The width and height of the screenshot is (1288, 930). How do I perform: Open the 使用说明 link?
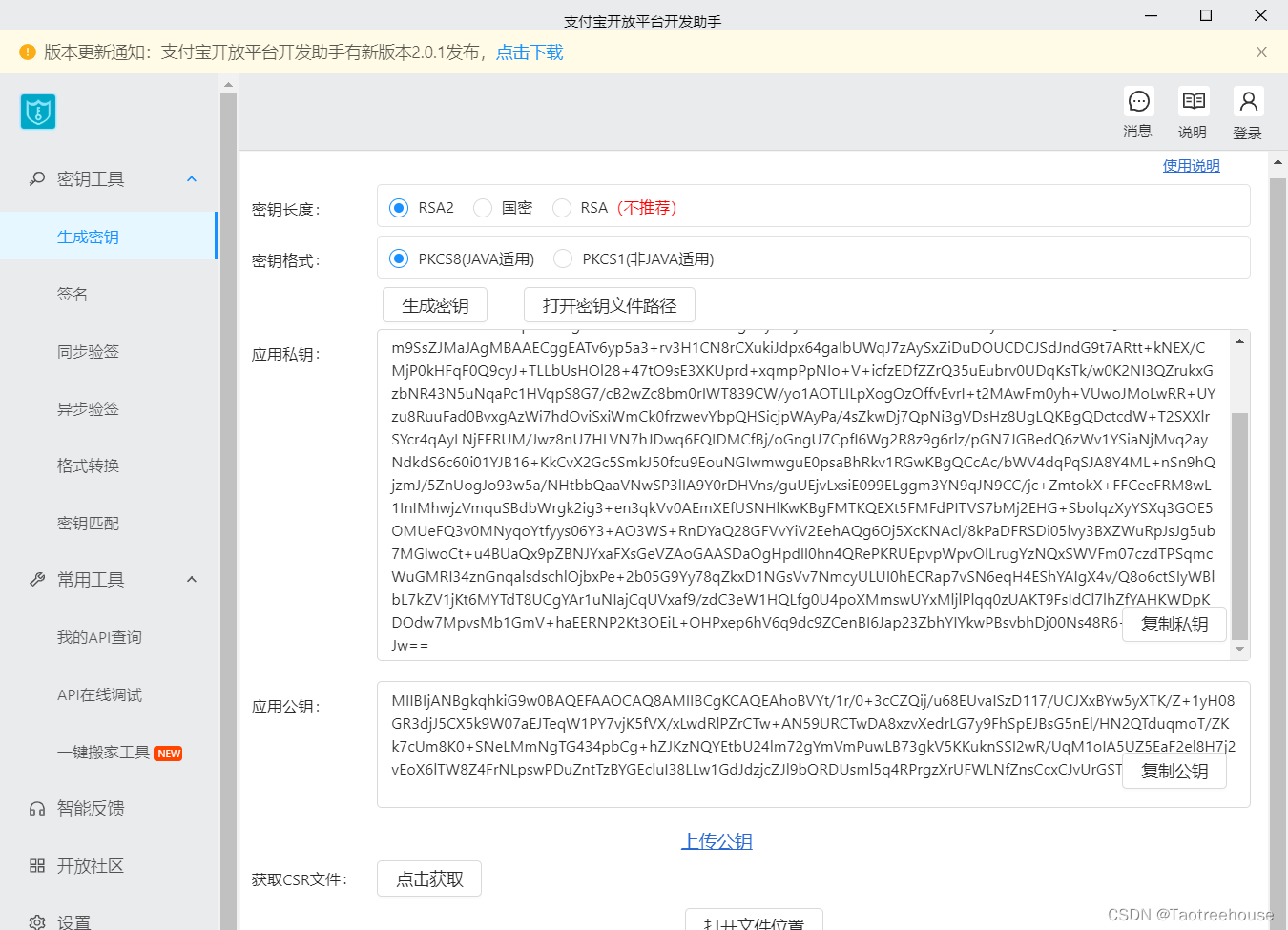[1191, 165]
